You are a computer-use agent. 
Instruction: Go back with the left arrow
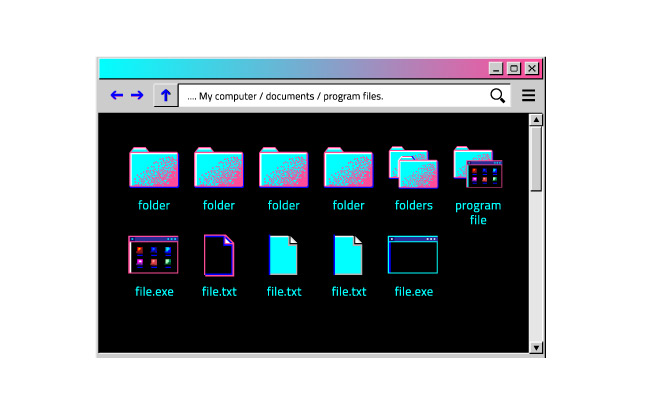(x=116, y=95)
